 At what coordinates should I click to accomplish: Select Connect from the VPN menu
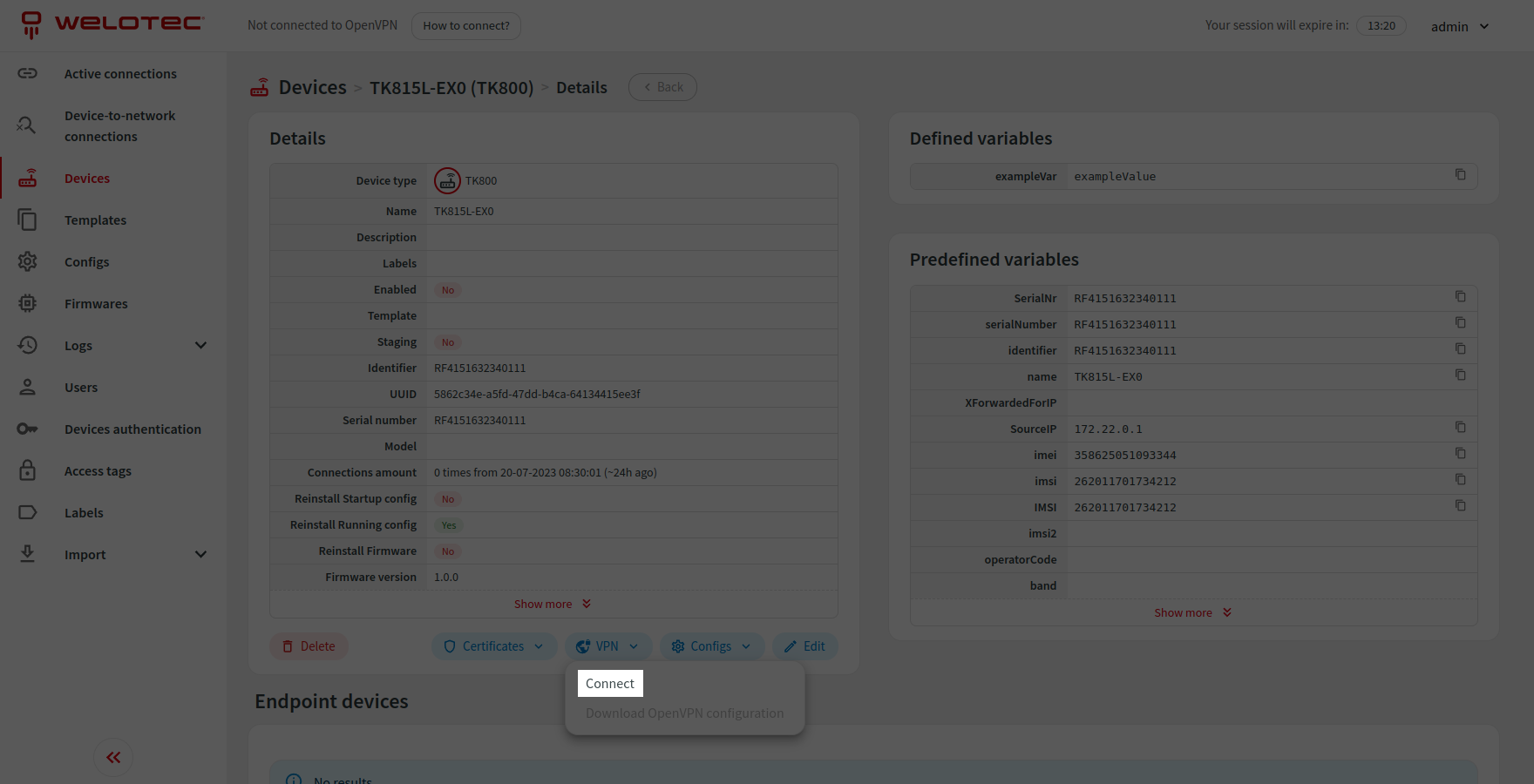(x=610, y=684)
